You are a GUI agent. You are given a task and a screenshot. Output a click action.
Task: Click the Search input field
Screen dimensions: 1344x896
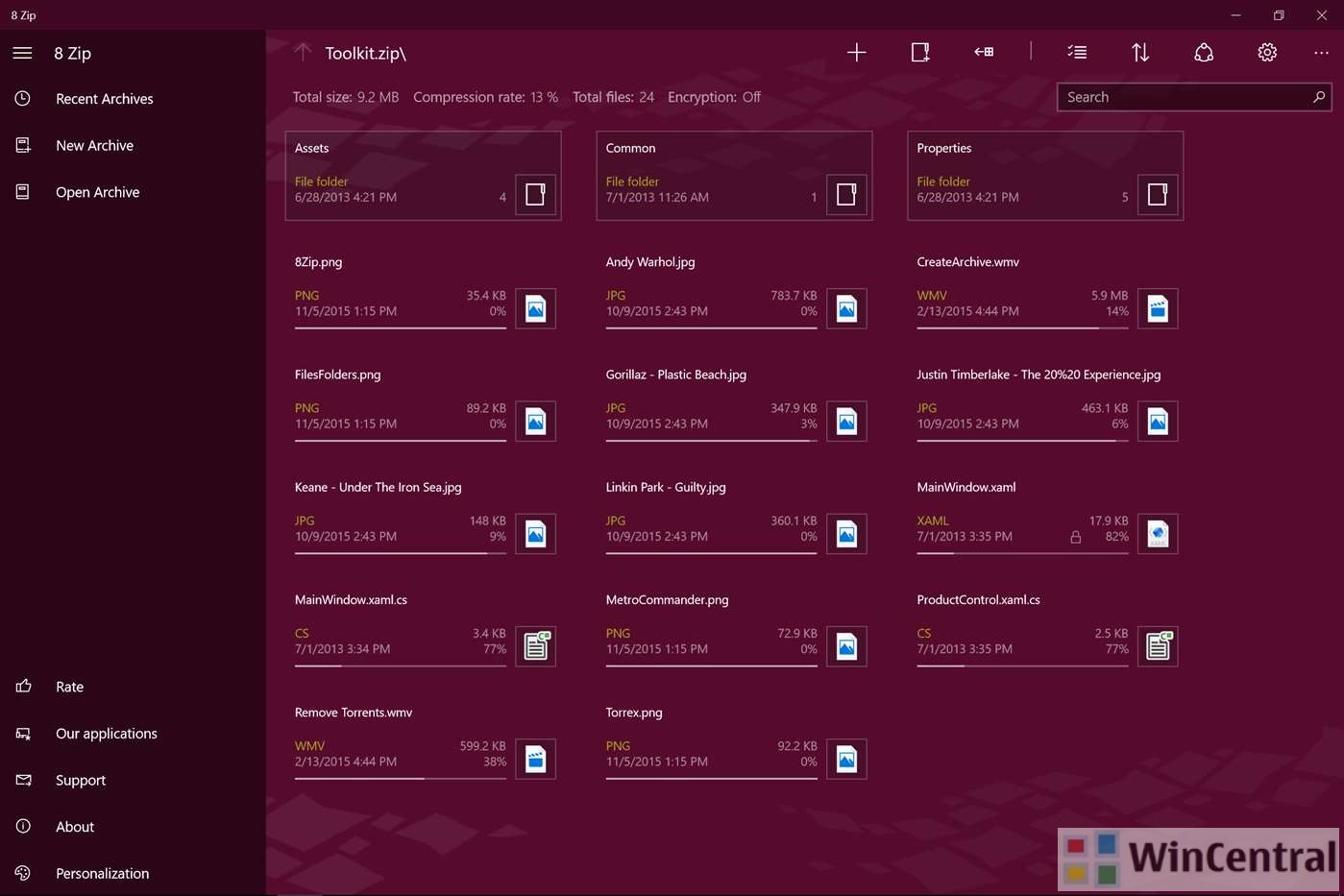click(1182, 96)
